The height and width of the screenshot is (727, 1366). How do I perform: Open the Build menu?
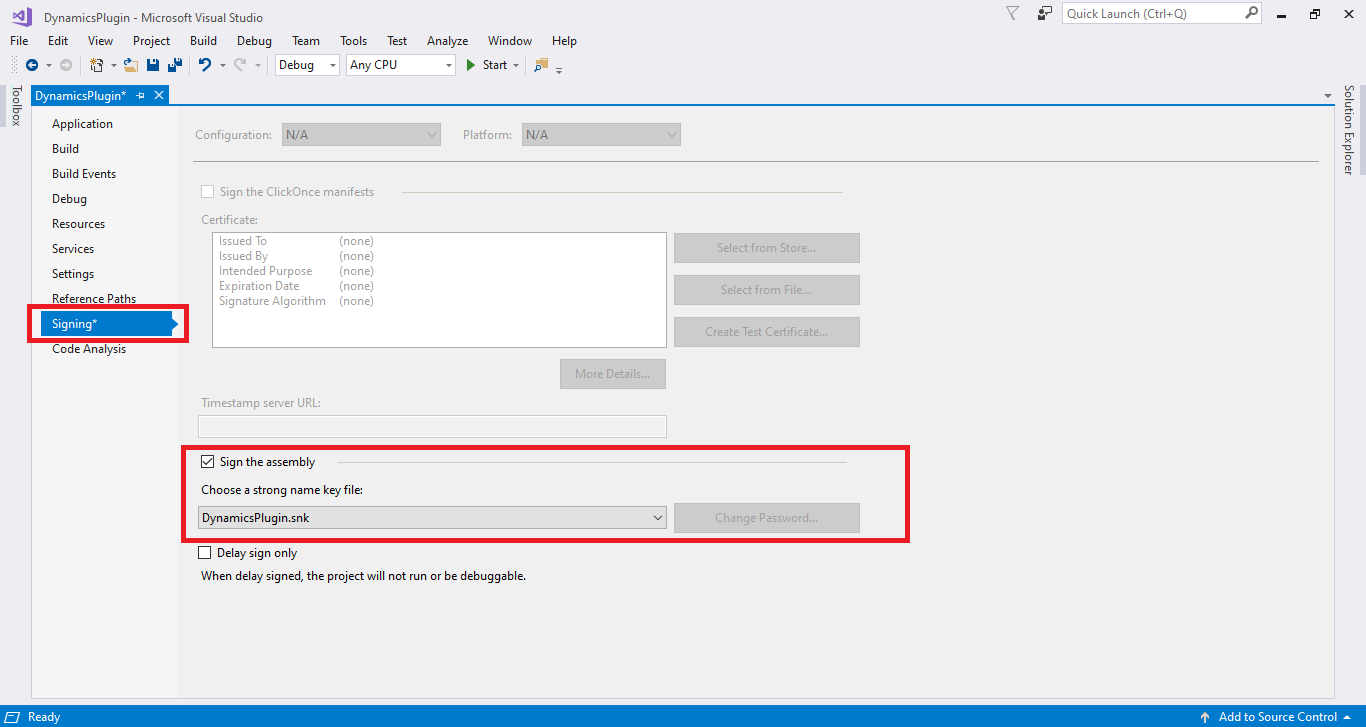click(203, 41)
